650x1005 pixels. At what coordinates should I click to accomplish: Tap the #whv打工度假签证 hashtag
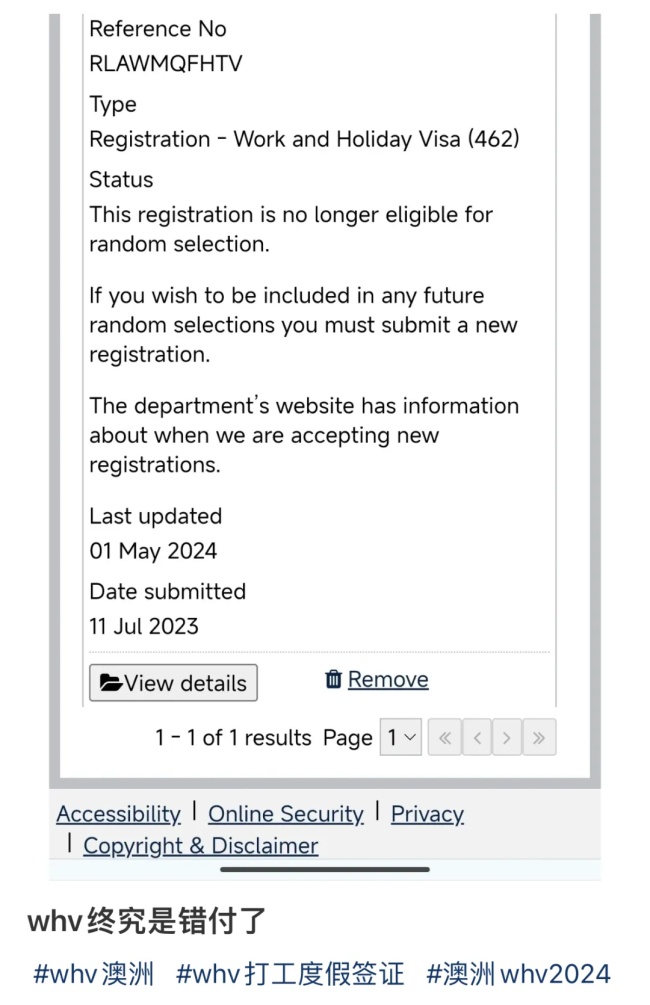[290, 974]
